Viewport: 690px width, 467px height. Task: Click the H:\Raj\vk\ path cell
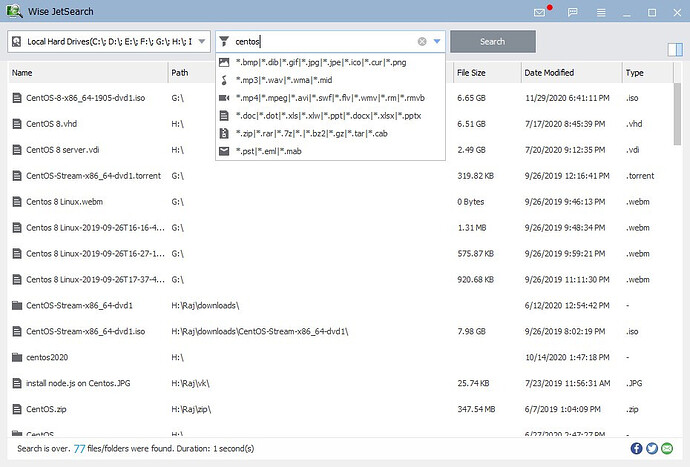tap(191, 383)
